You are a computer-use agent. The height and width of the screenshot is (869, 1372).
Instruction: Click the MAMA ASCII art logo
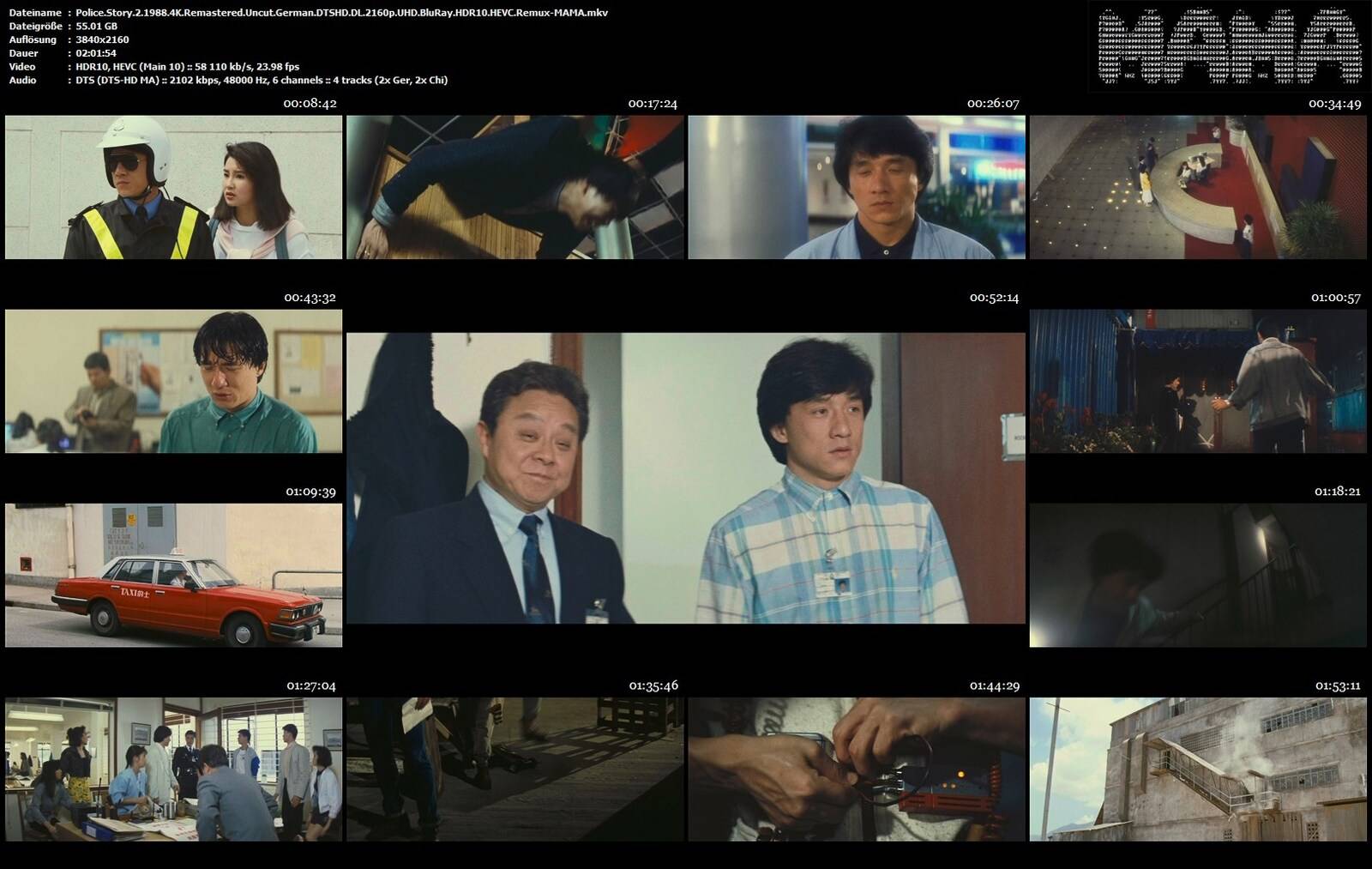point(1229,47)
